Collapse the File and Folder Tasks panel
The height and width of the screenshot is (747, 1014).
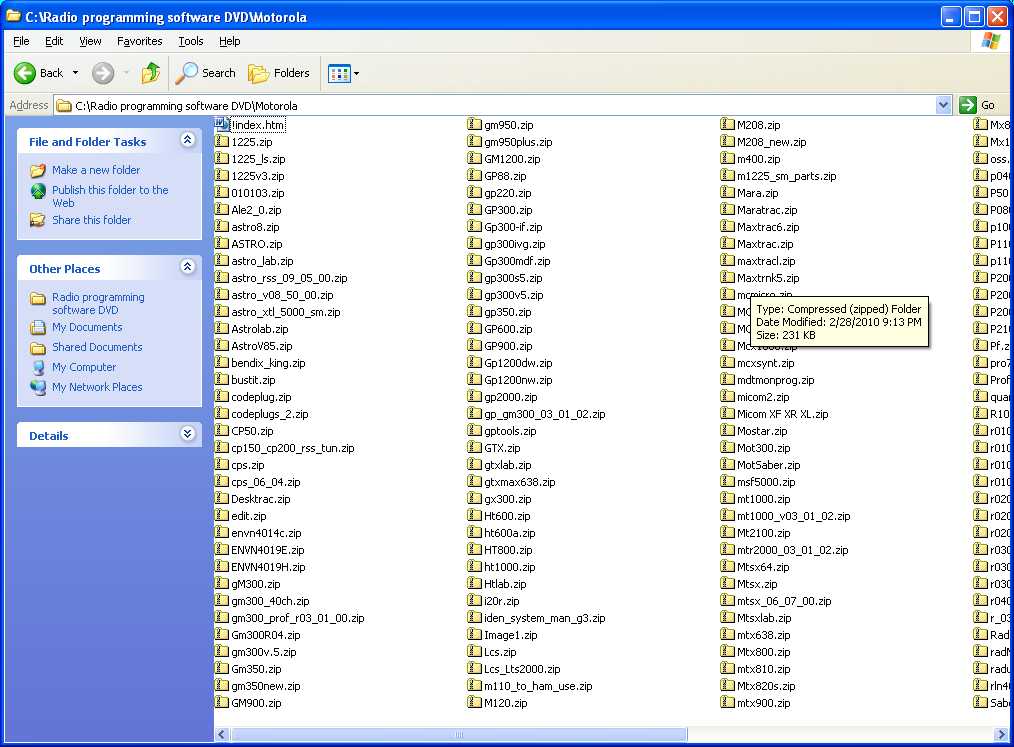click(x=187, y=141)
